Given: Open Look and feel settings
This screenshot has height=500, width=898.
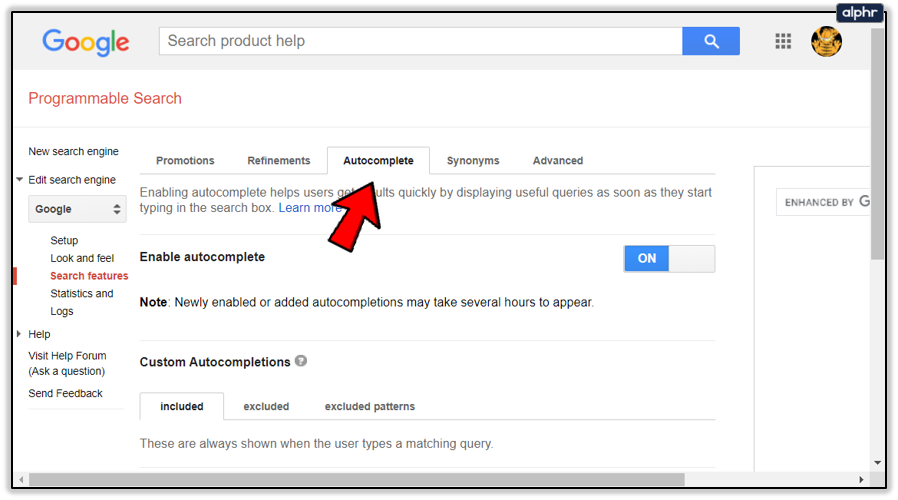Looking at the screenshot, I should [x=82, y=258].
